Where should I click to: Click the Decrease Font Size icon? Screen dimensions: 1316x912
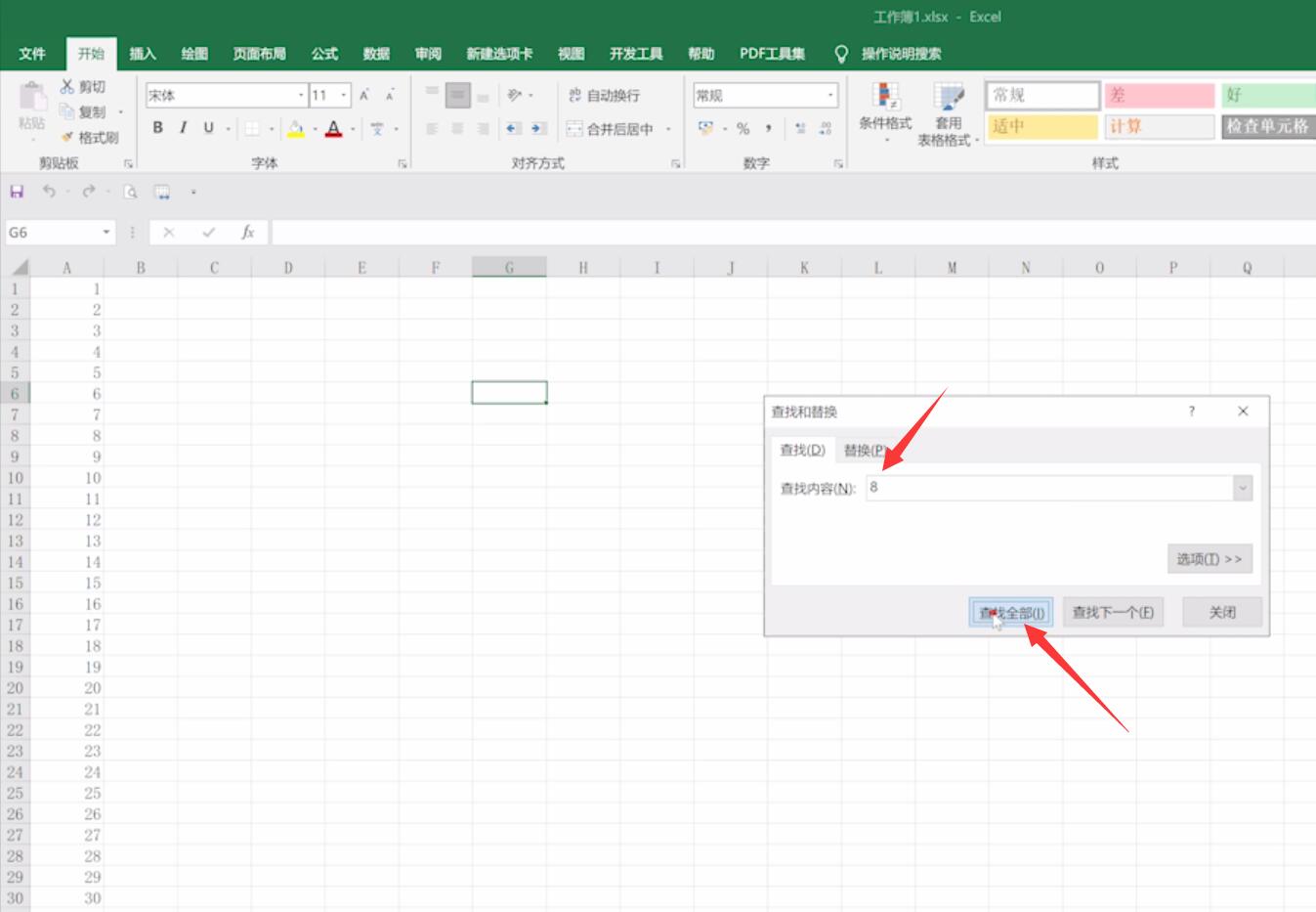coord(390,95)
